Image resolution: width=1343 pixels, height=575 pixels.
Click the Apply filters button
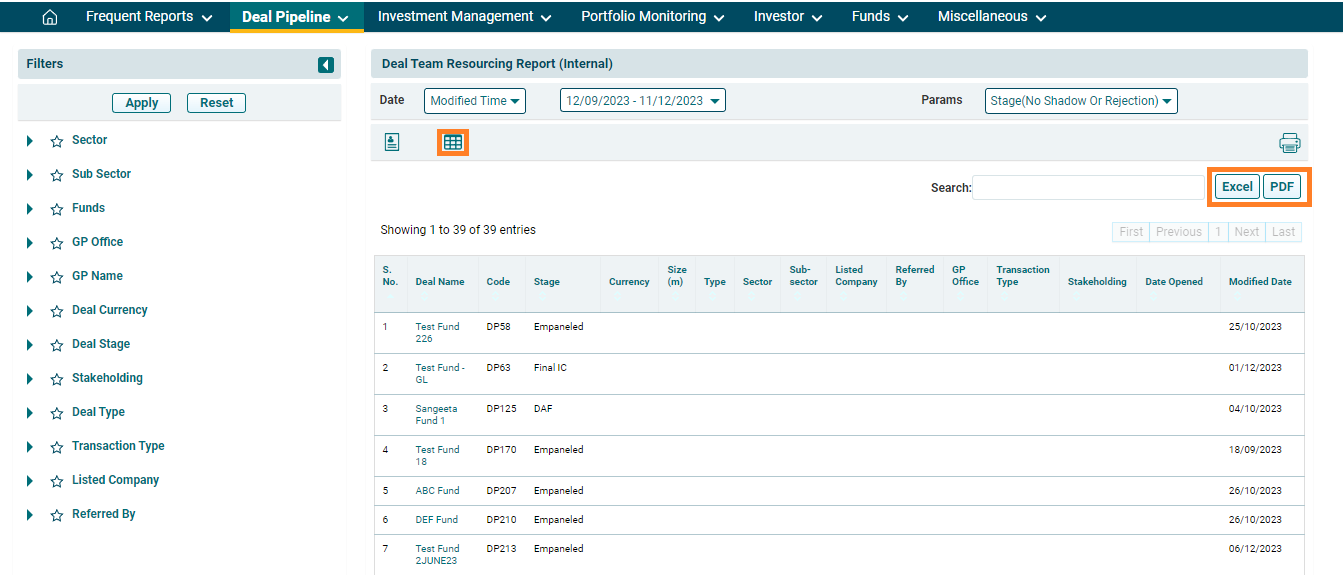click(x=141, y=103)
